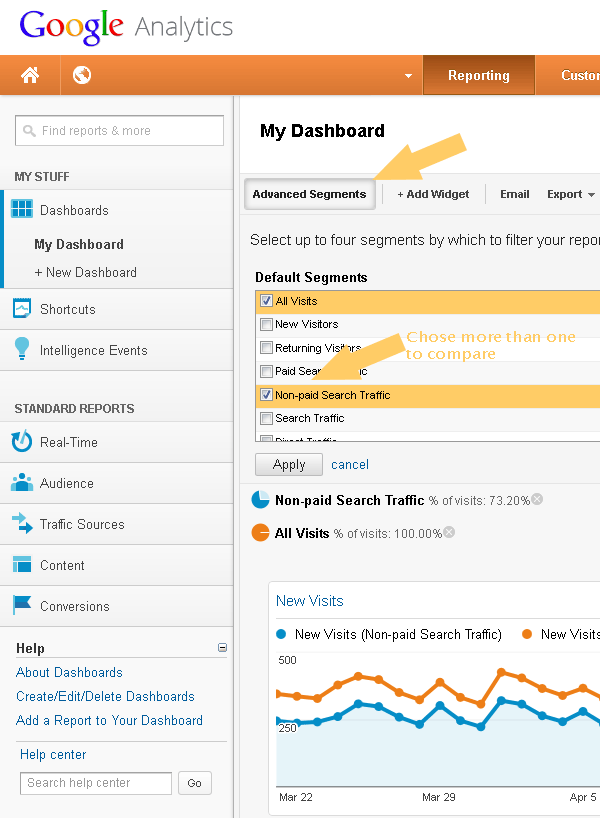Click the Intelligence Events lightbulb icon

tap(22, 348)
